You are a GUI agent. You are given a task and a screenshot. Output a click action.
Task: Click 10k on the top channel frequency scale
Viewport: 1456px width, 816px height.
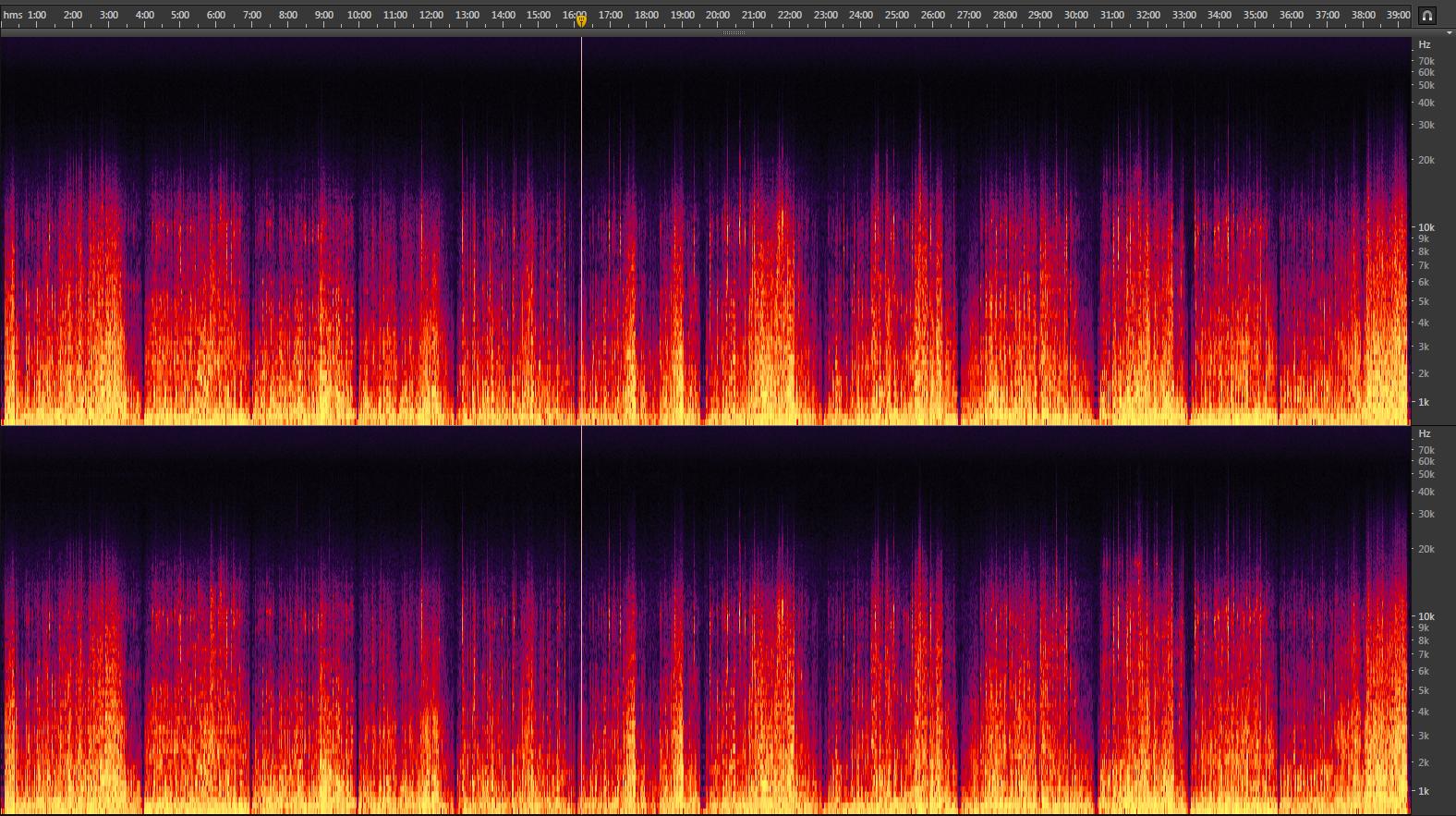pyautogui.click(x=1426, y=227)
